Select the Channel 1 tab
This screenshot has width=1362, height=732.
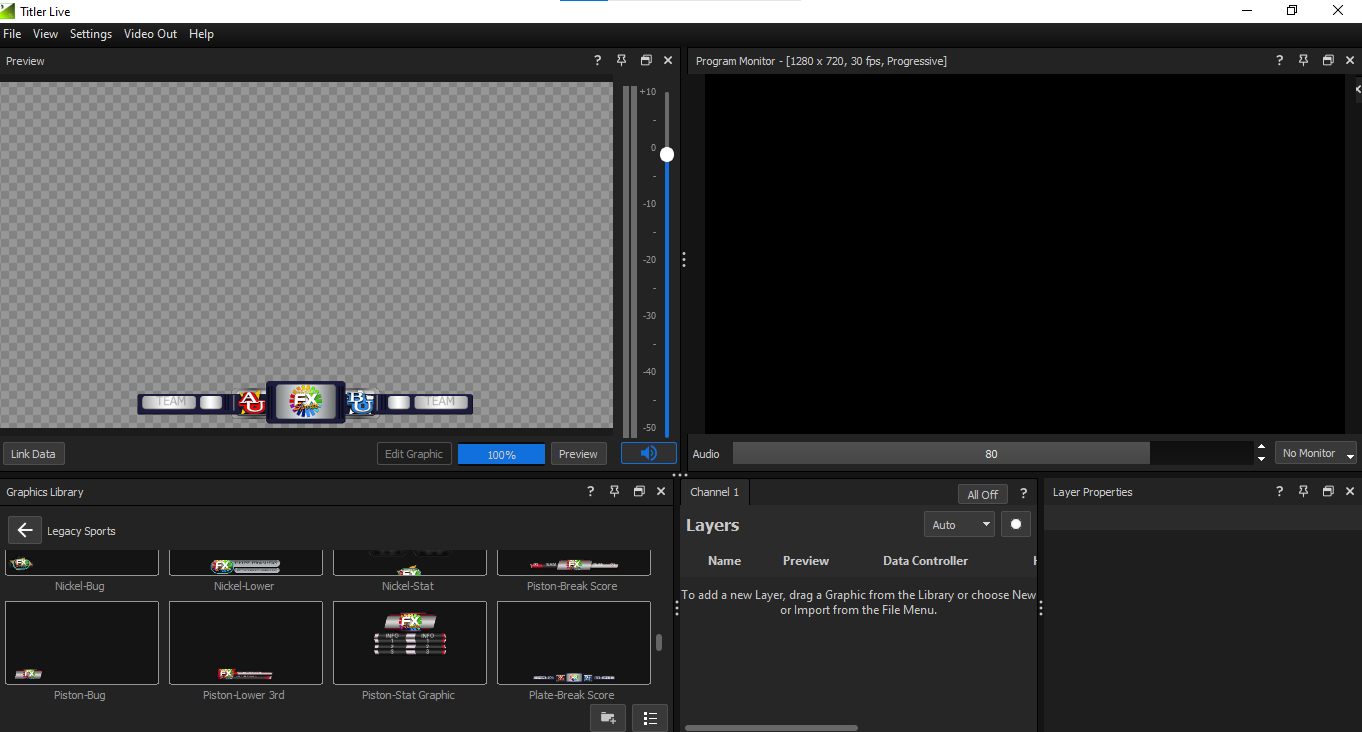coord(715,492)
